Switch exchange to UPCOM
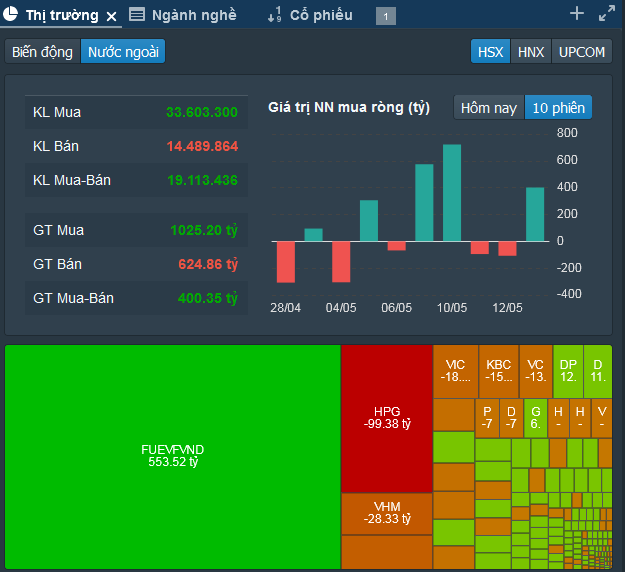 click(581, 52)
